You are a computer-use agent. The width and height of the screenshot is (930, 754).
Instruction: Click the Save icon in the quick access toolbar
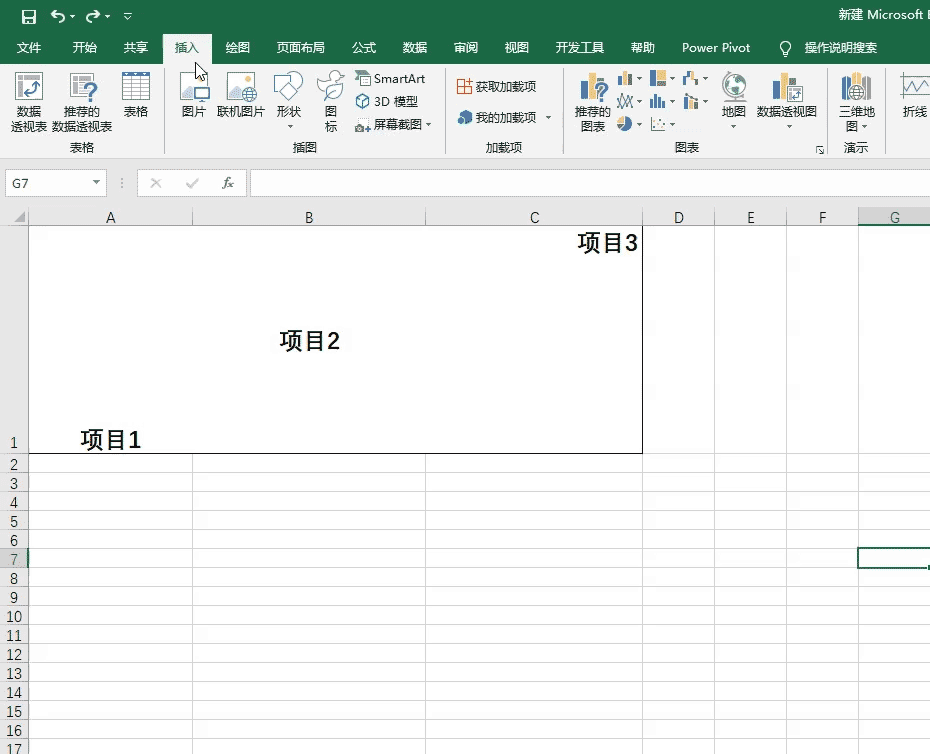pos(28,16)
